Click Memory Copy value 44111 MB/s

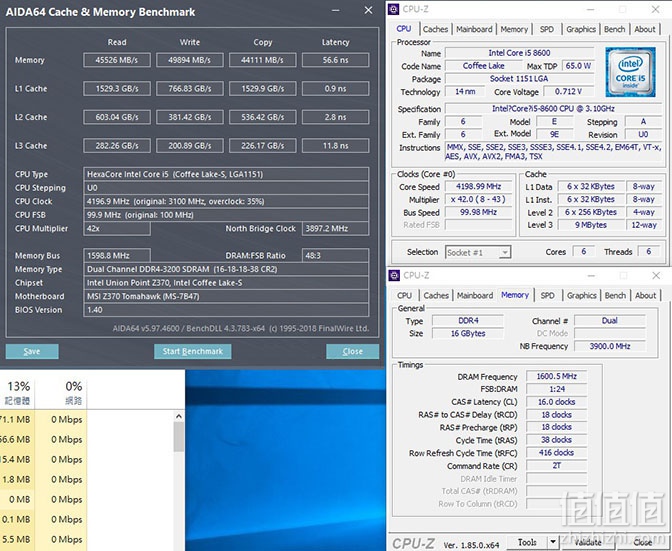262,60
